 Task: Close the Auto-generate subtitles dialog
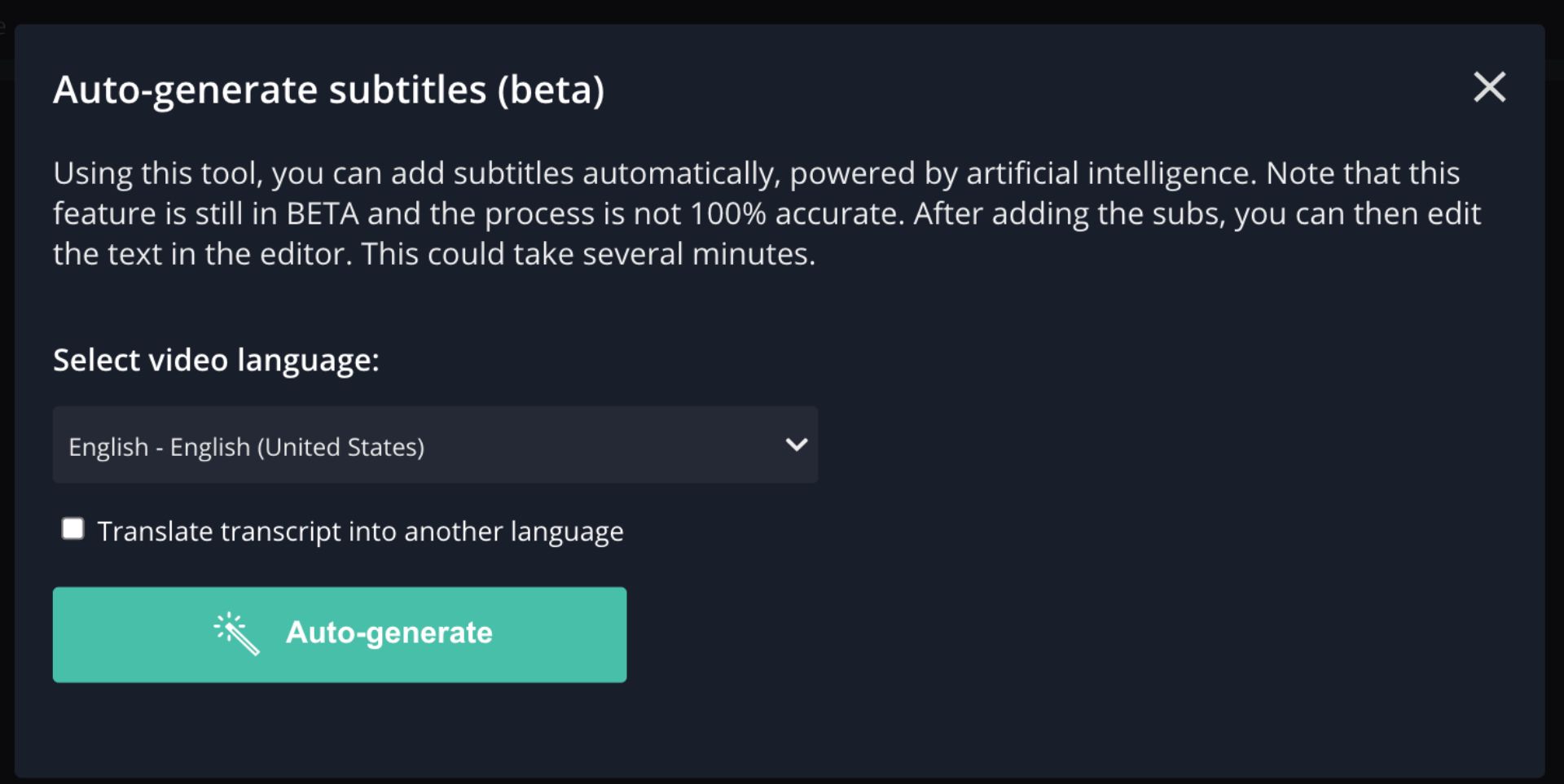click(x=1489, y=87)
